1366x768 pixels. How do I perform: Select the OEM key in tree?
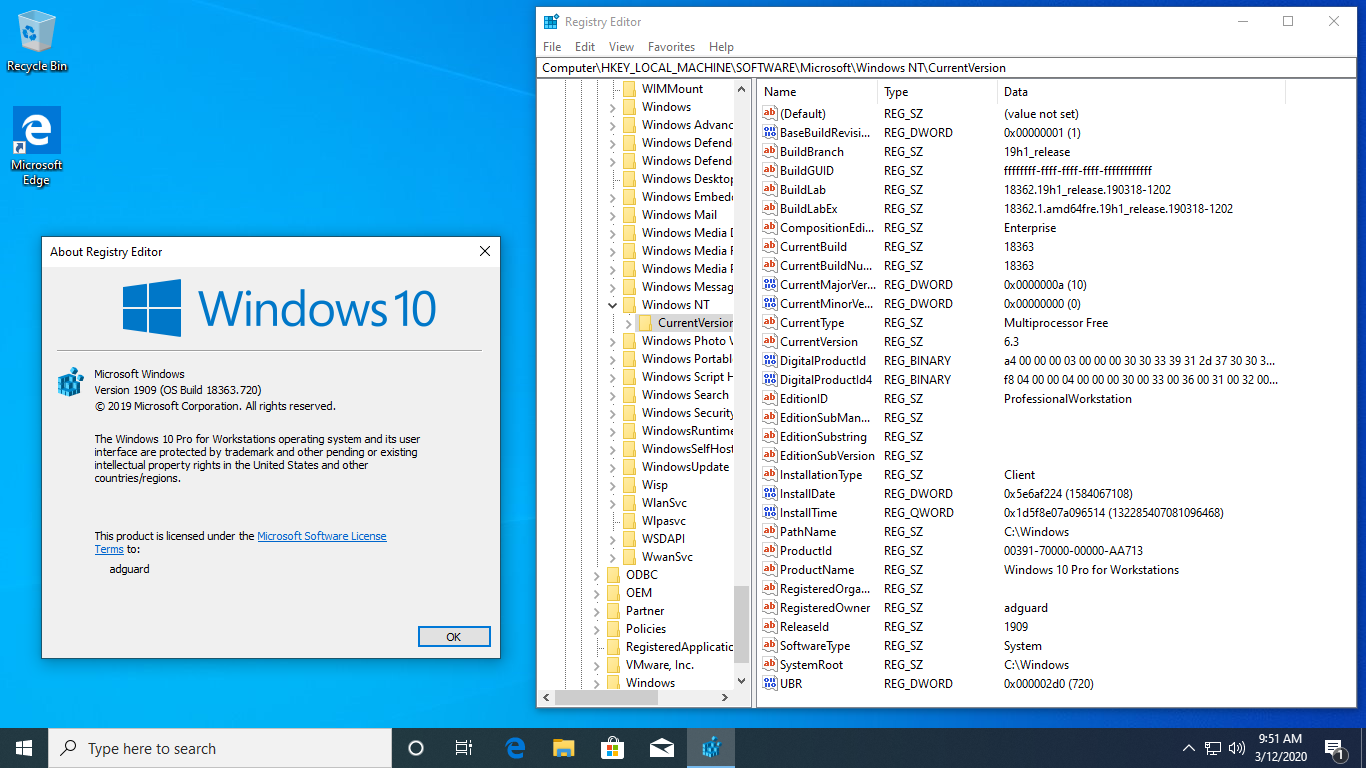(638, 592)
